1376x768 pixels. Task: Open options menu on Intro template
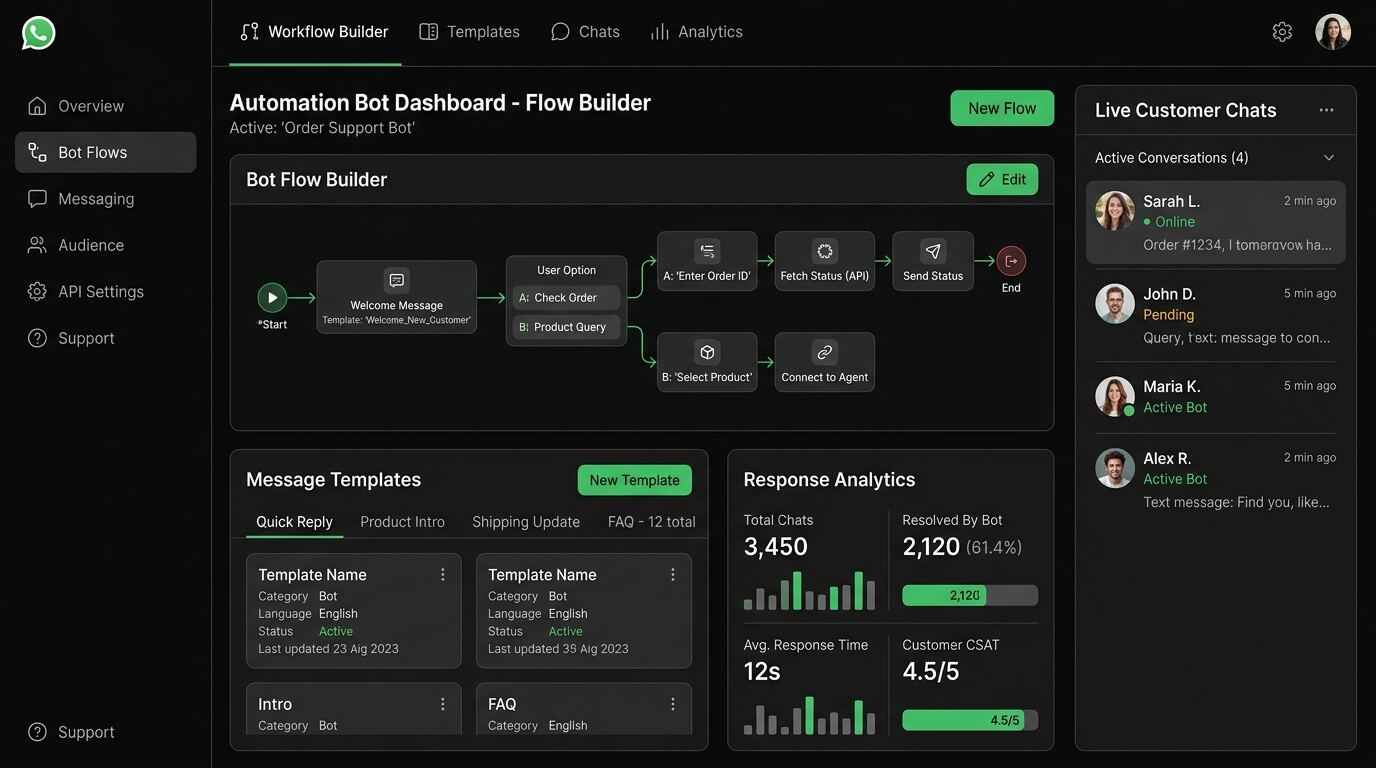pos(442,704)
